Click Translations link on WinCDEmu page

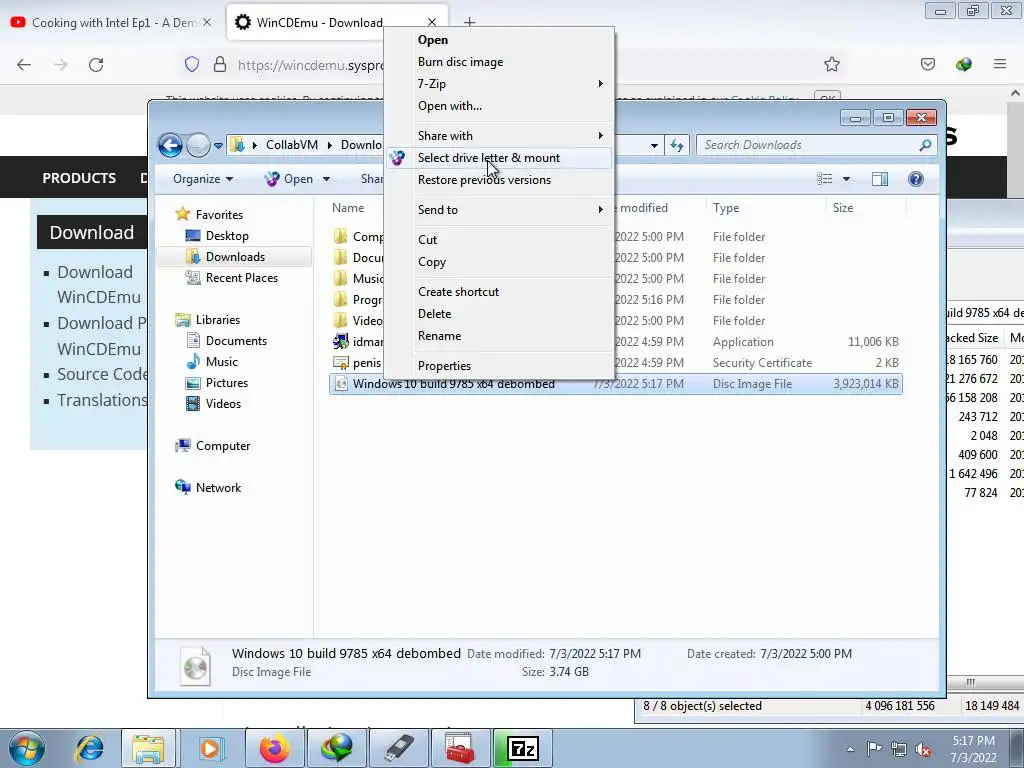[103, 400]
